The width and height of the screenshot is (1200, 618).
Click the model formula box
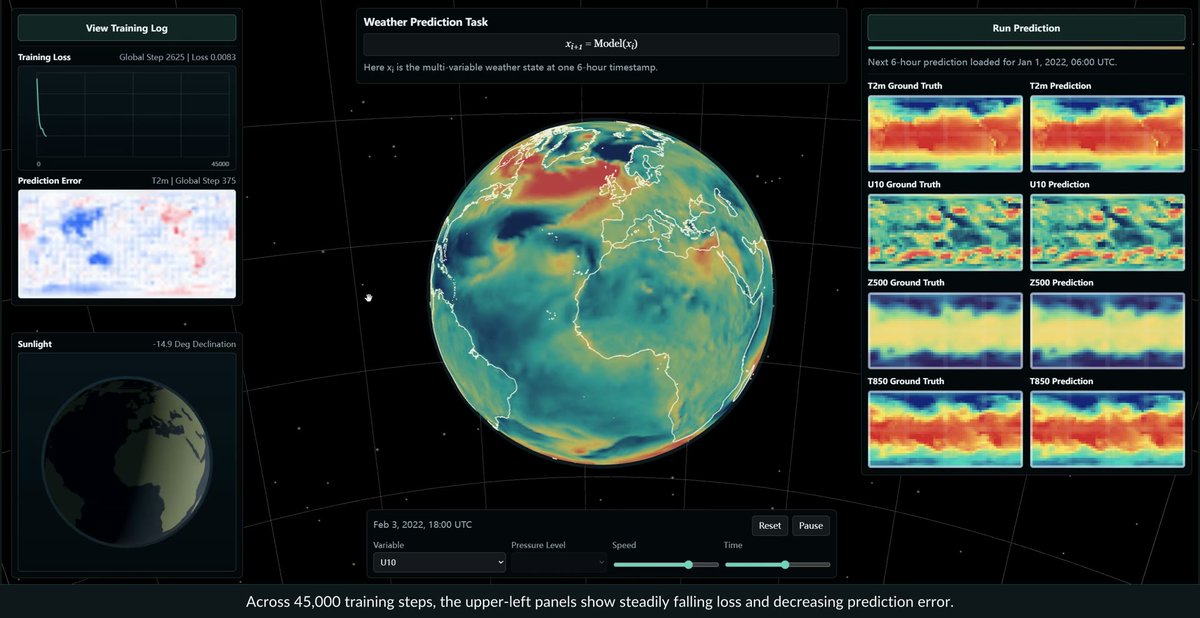click(600, 45)
